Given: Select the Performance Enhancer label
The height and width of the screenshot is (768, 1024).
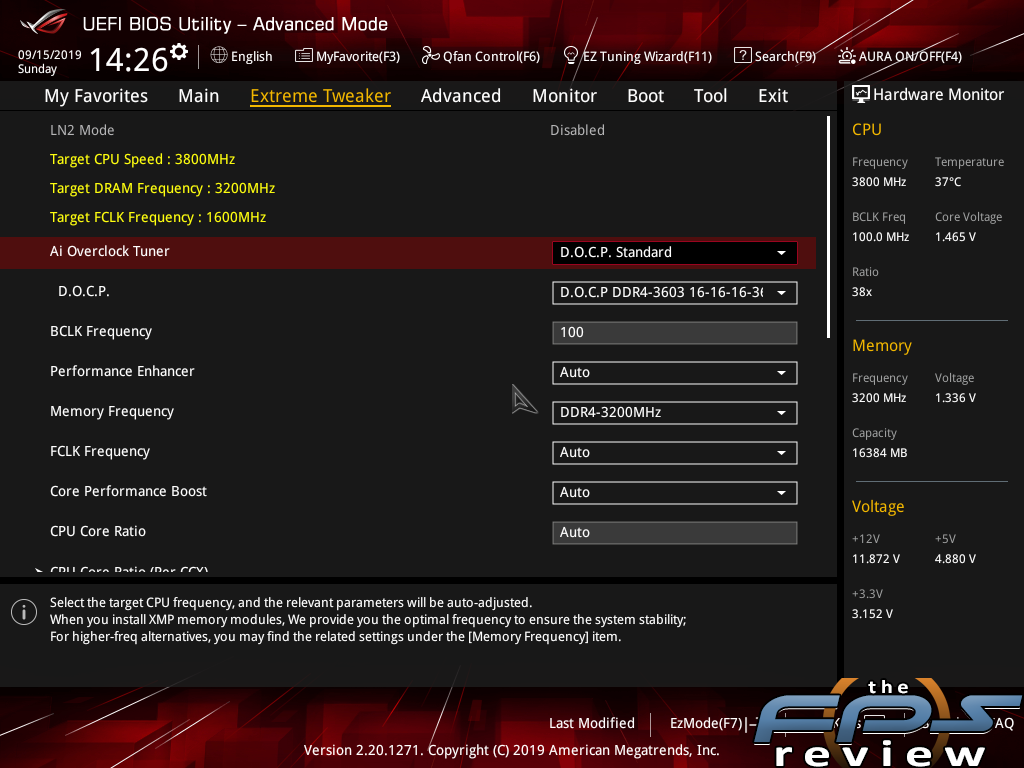Looking at the screenshot, I should tap(122, 371).
